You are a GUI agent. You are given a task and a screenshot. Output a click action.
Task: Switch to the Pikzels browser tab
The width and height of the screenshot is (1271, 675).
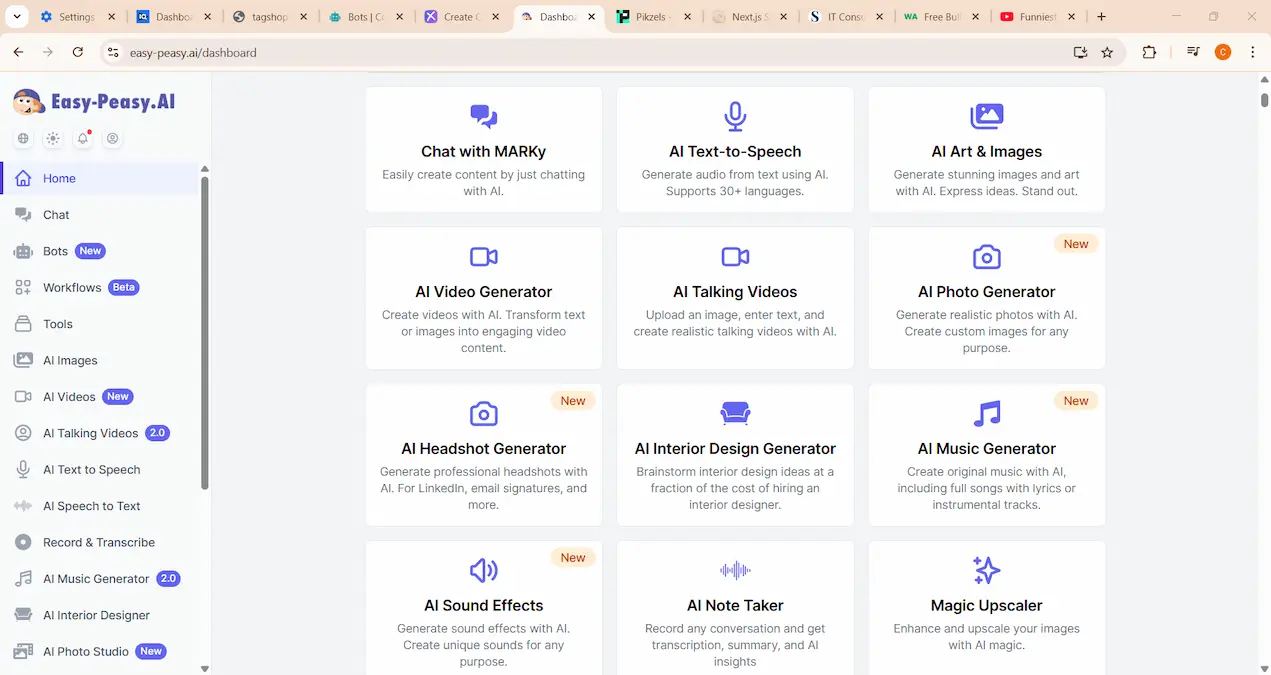tap(649, 17)
